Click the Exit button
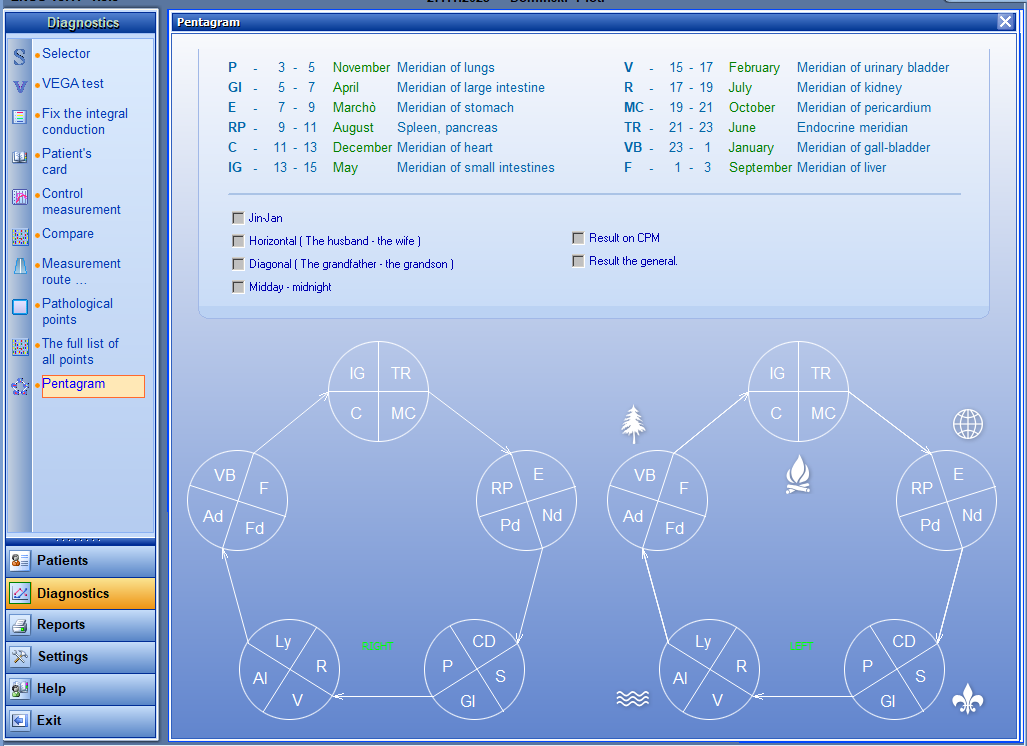 point(81,720)
